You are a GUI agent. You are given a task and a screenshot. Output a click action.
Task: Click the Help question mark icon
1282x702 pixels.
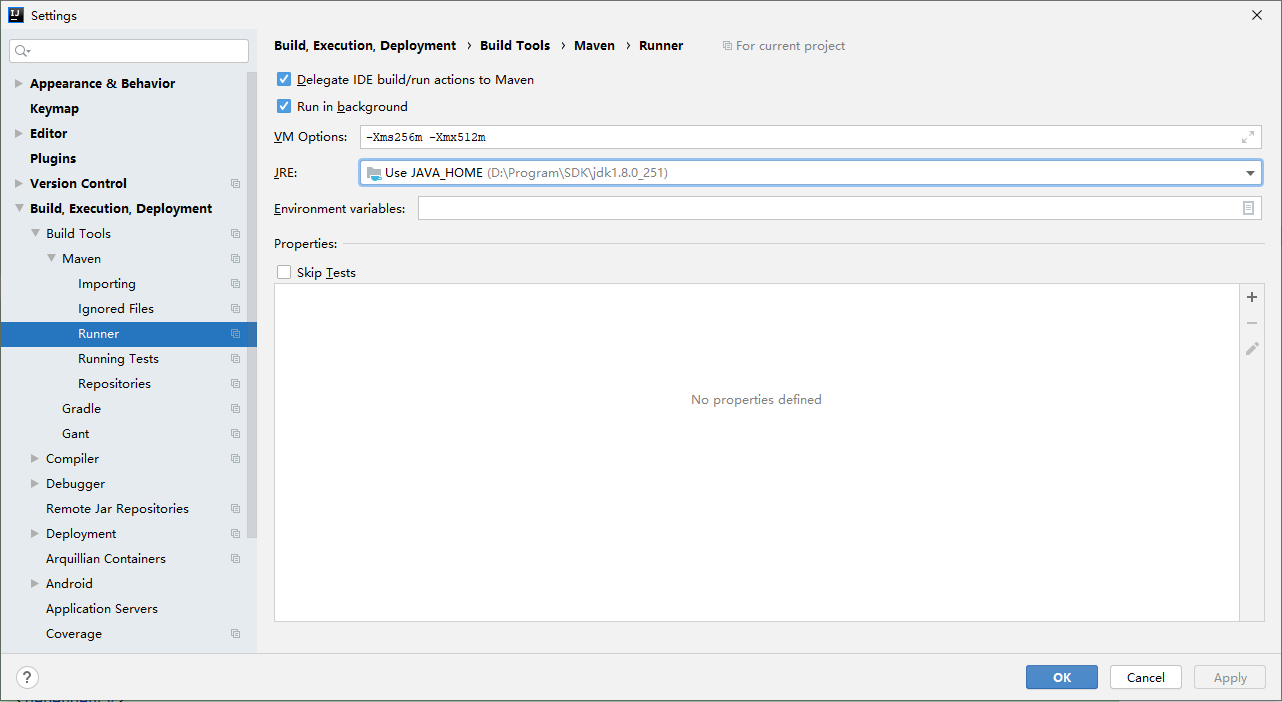pyautogui.click(x=26, y=677)
